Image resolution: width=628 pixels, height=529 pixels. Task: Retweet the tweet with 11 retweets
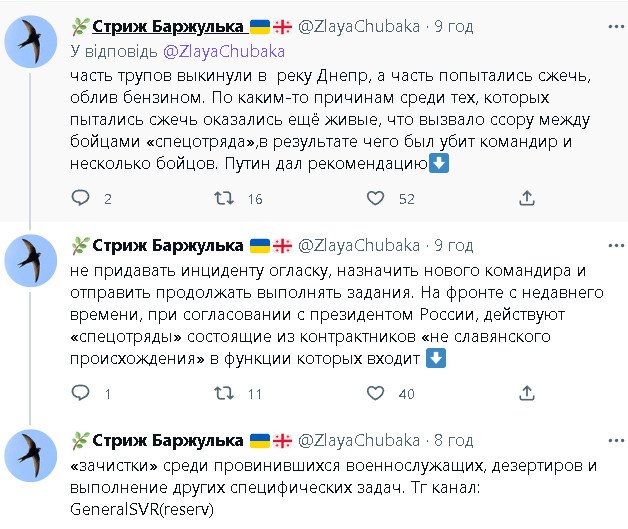click(226, 394)
